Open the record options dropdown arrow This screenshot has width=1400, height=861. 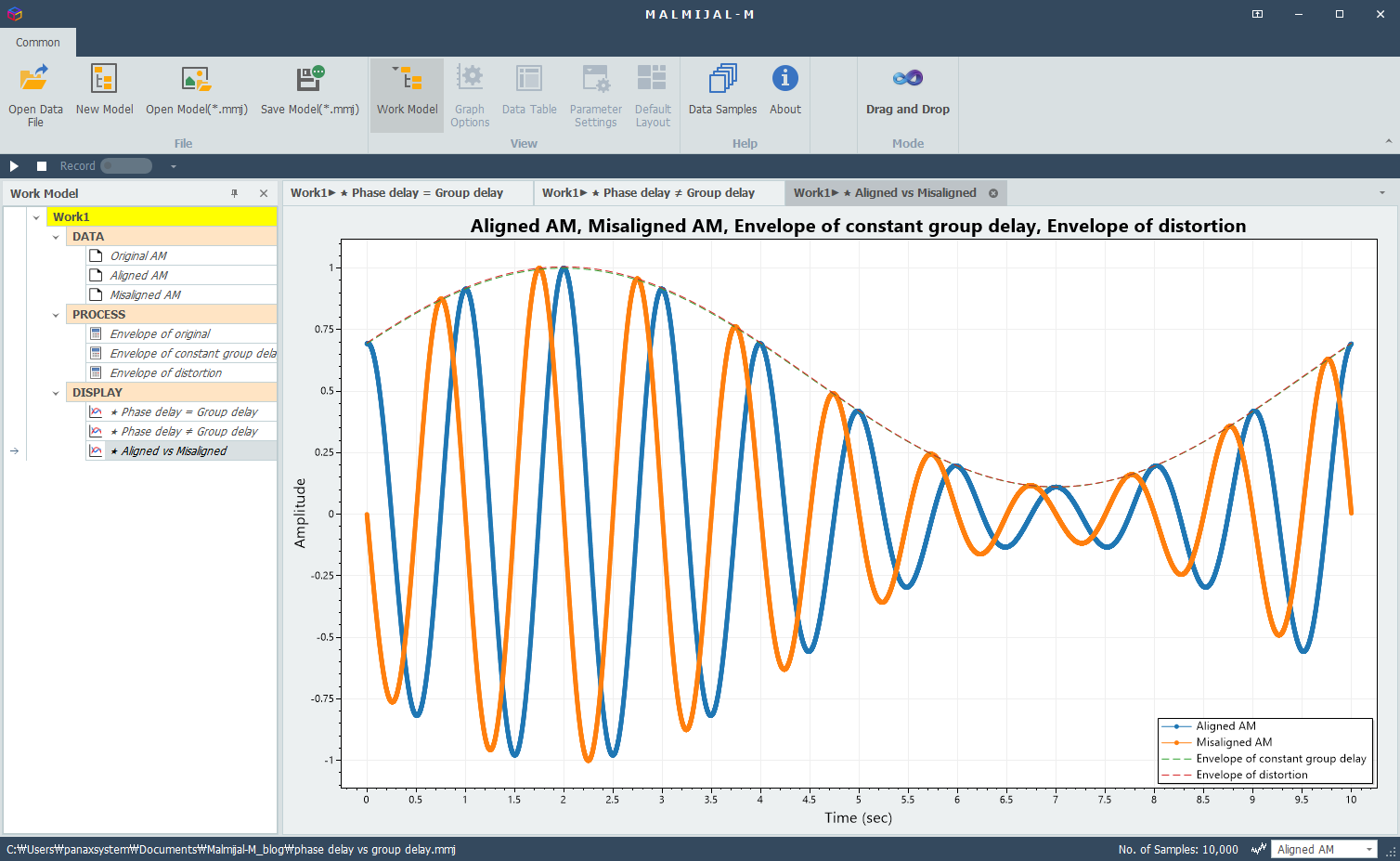(173, 167)
